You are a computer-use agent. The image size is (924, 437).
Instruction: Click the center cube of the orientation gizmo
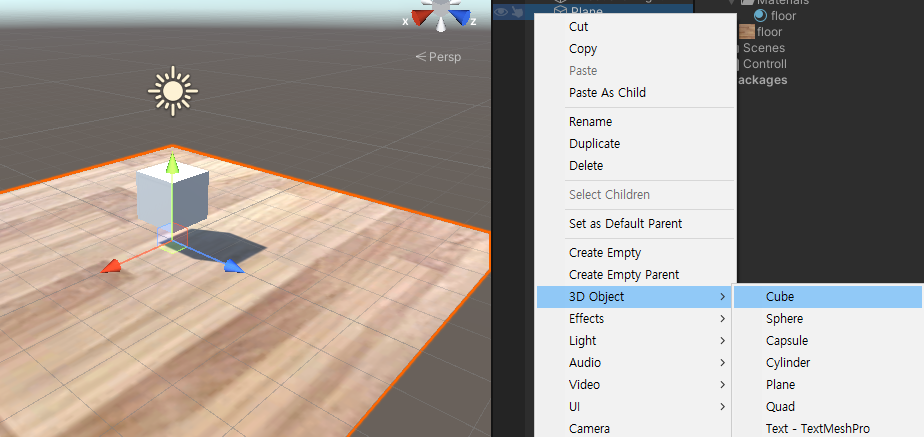coord(441,8)
